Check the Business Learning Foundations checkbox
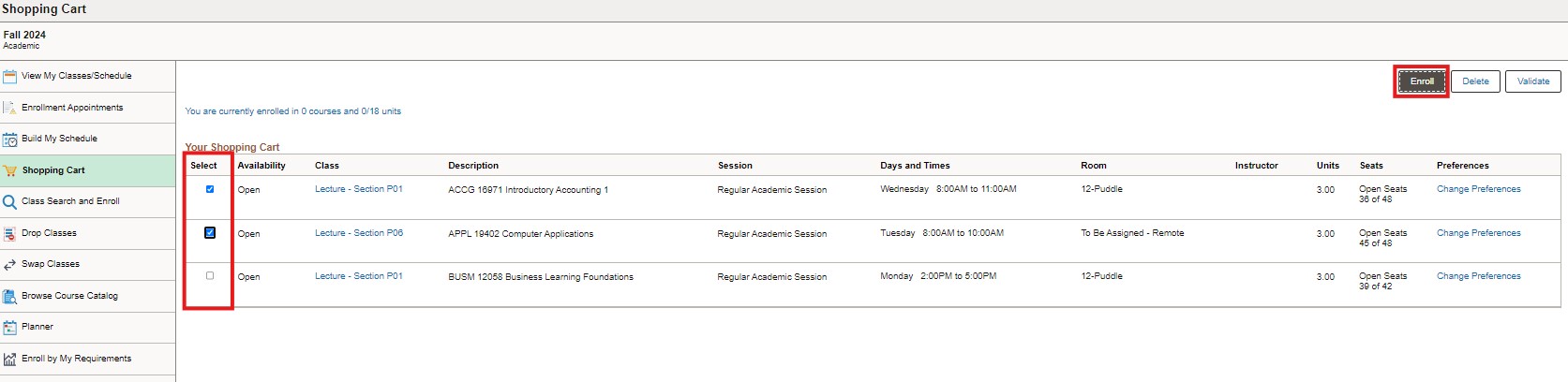The image size is (1568, 382). tap(210, 275)
